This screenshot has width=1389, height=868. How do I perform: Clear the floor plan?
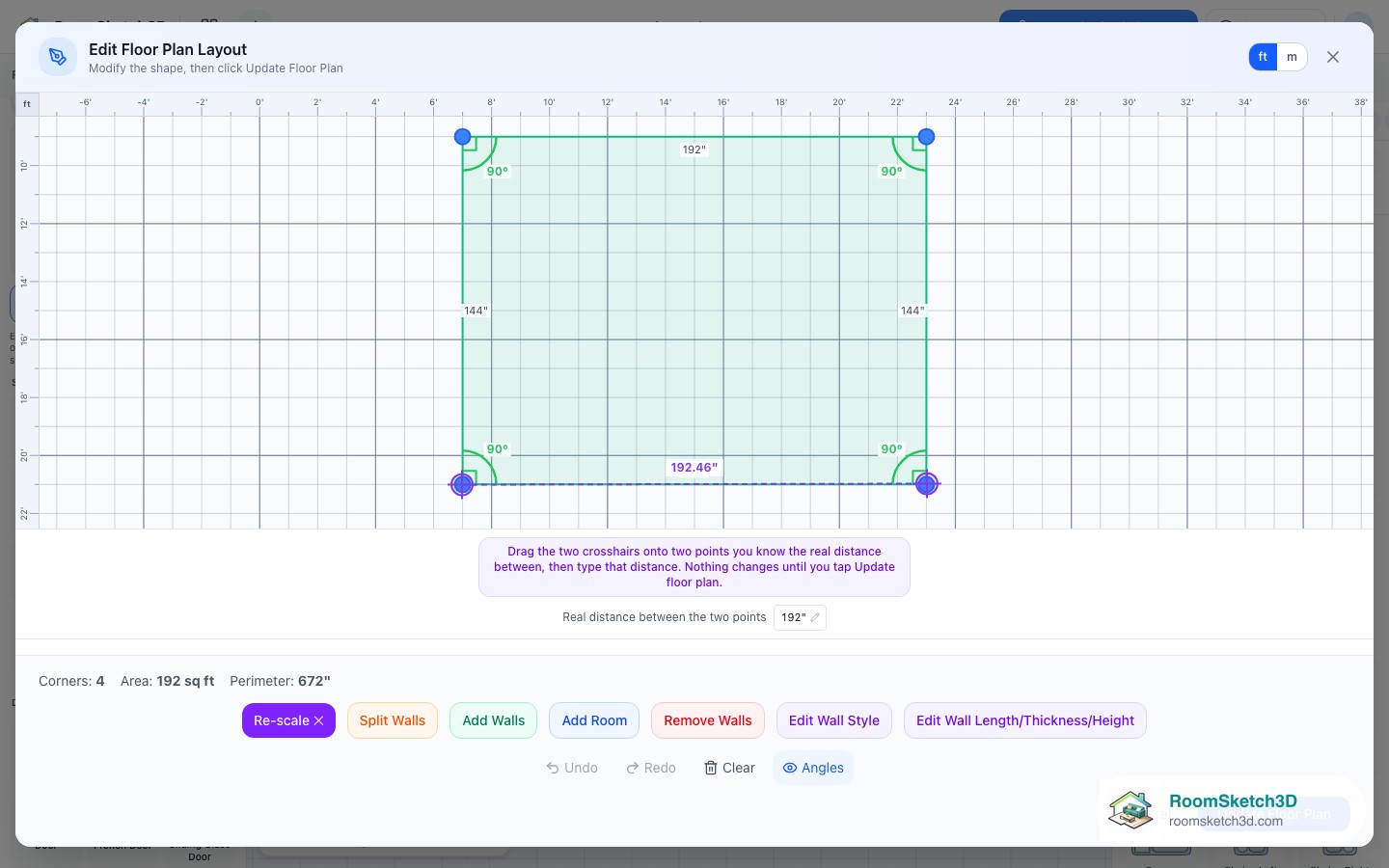[729, 768]
